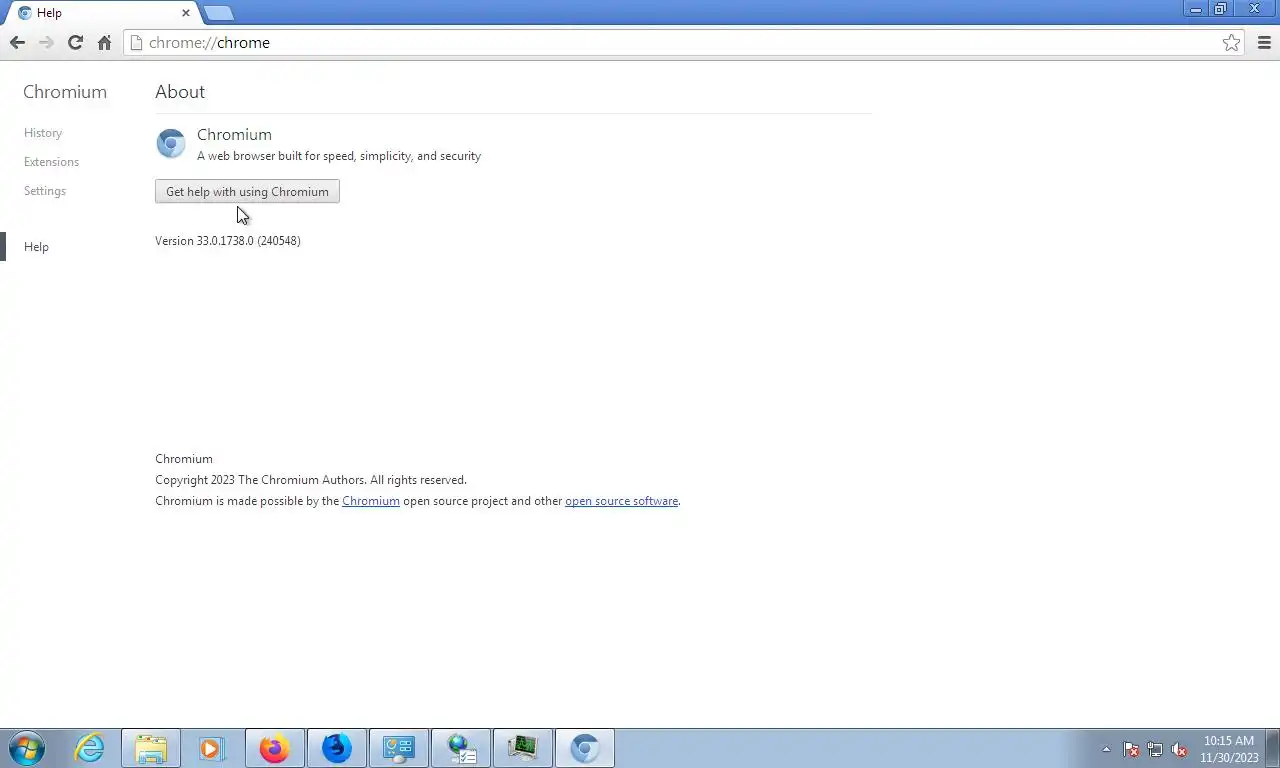The height and width of the screenshot is (768, 1280).
Task: Go back with the browser back arrow
Action: pyautogui.click(x=17, y=42)
